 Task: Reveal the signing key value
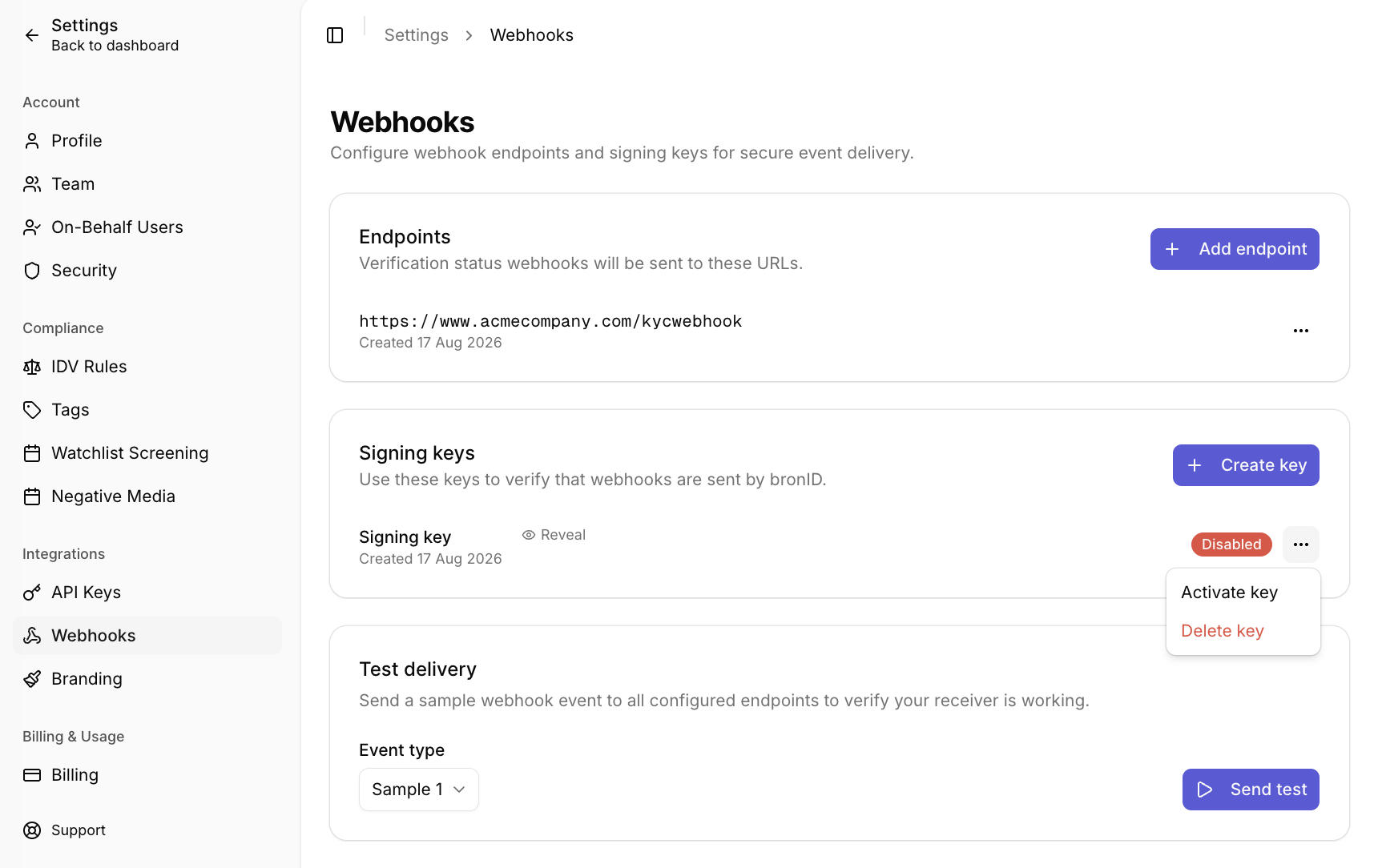[x=554, y=535]
